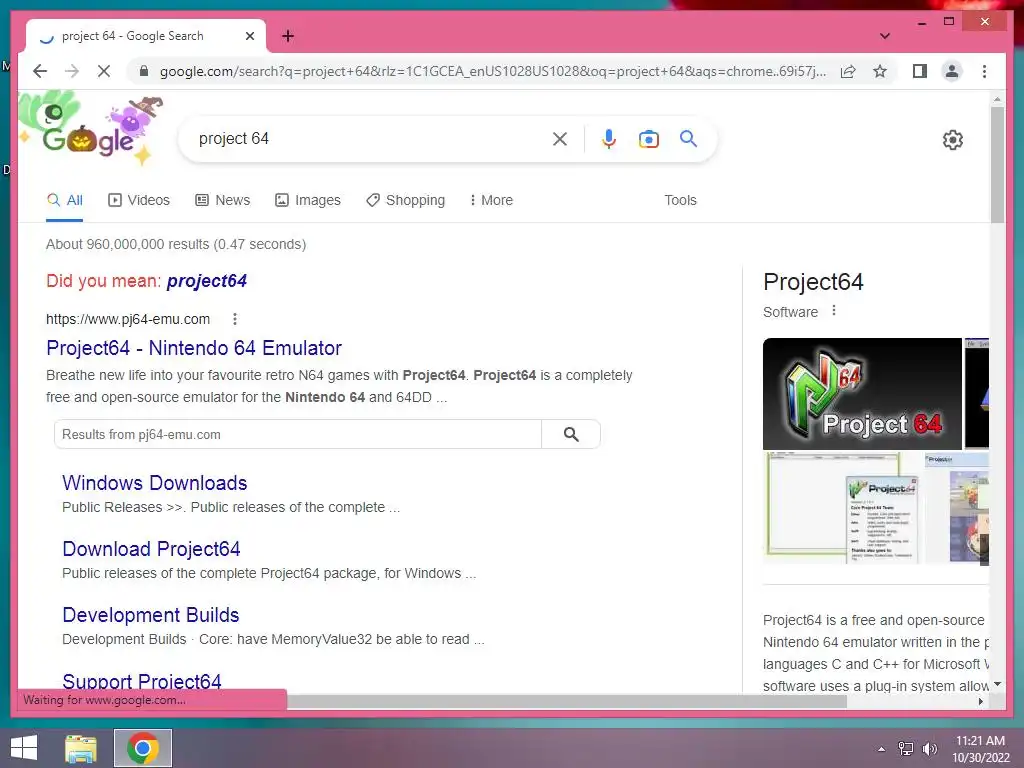1024x768 pixels.
Task: Open network status tray icon
Action: pos(906,749)
